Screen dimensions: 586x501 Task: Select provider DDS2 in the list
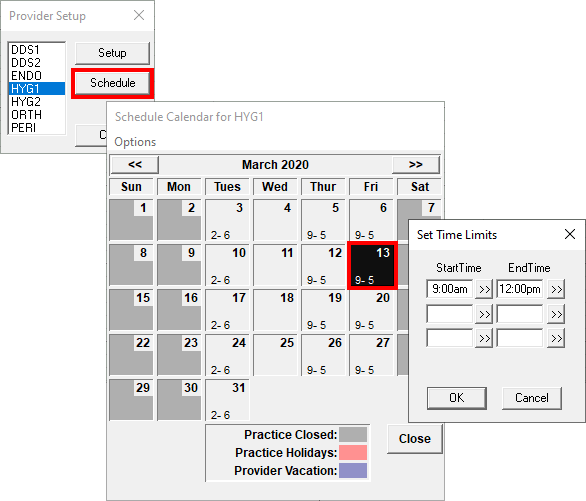tap(36, 62)
